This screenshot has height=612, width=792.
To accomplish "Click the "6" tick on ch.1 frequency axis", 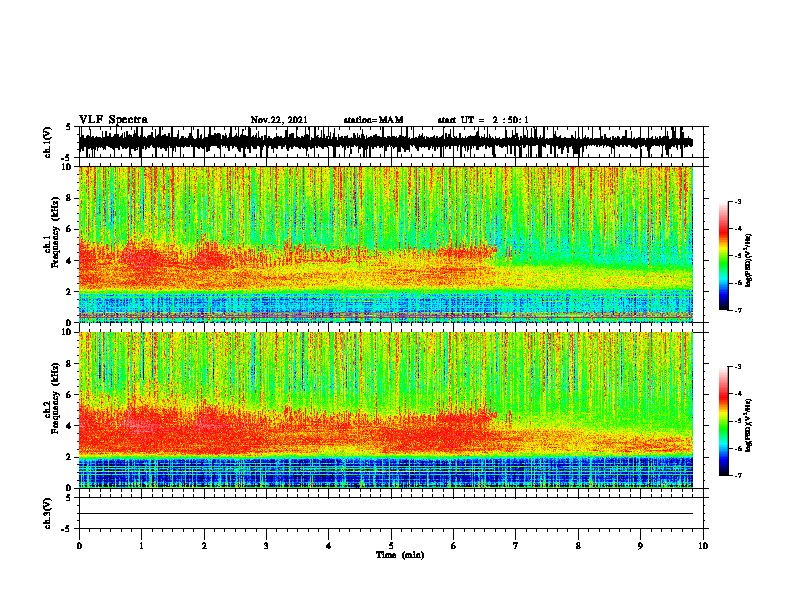I will pos(69,230).
